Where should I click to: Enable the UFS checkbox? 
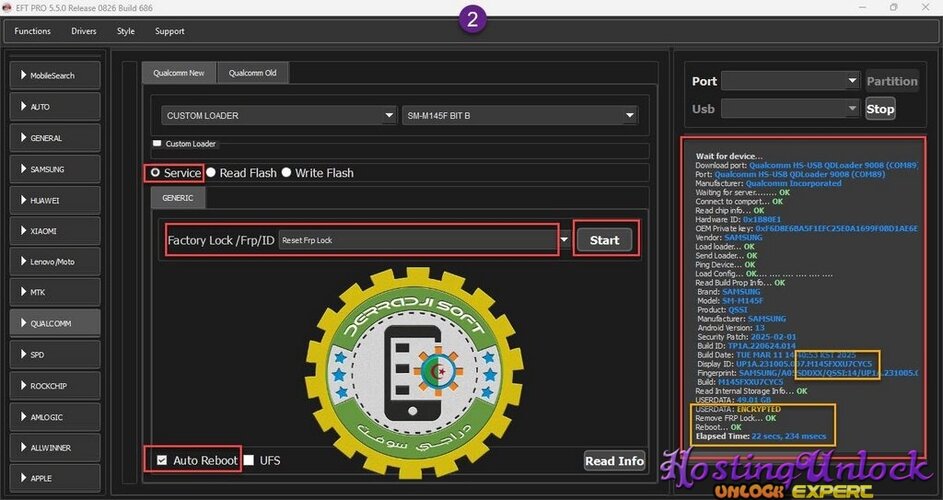(249, 460)
